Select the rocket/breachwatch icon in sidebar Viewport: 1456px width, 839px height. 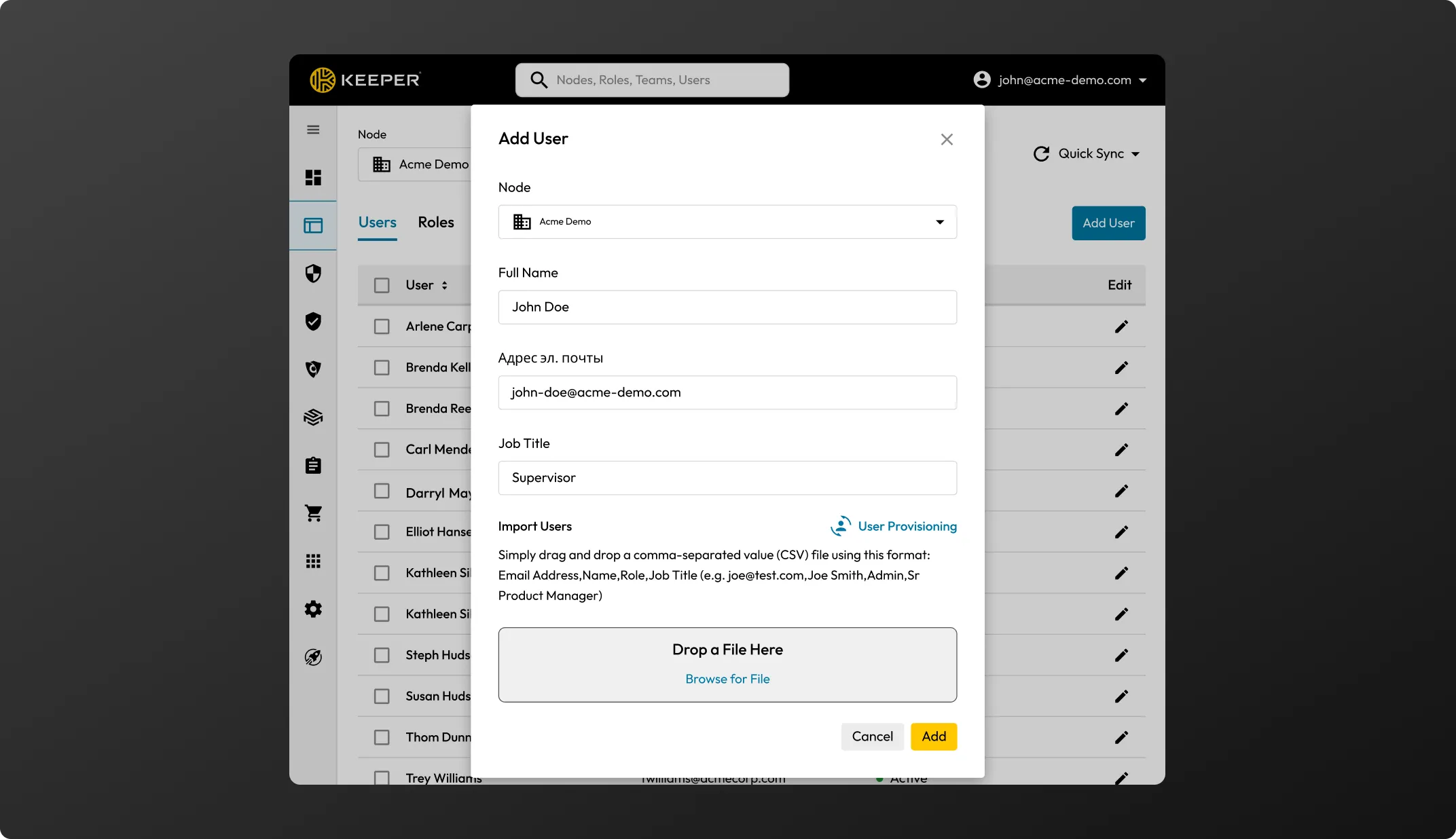(x=313, y=656)
